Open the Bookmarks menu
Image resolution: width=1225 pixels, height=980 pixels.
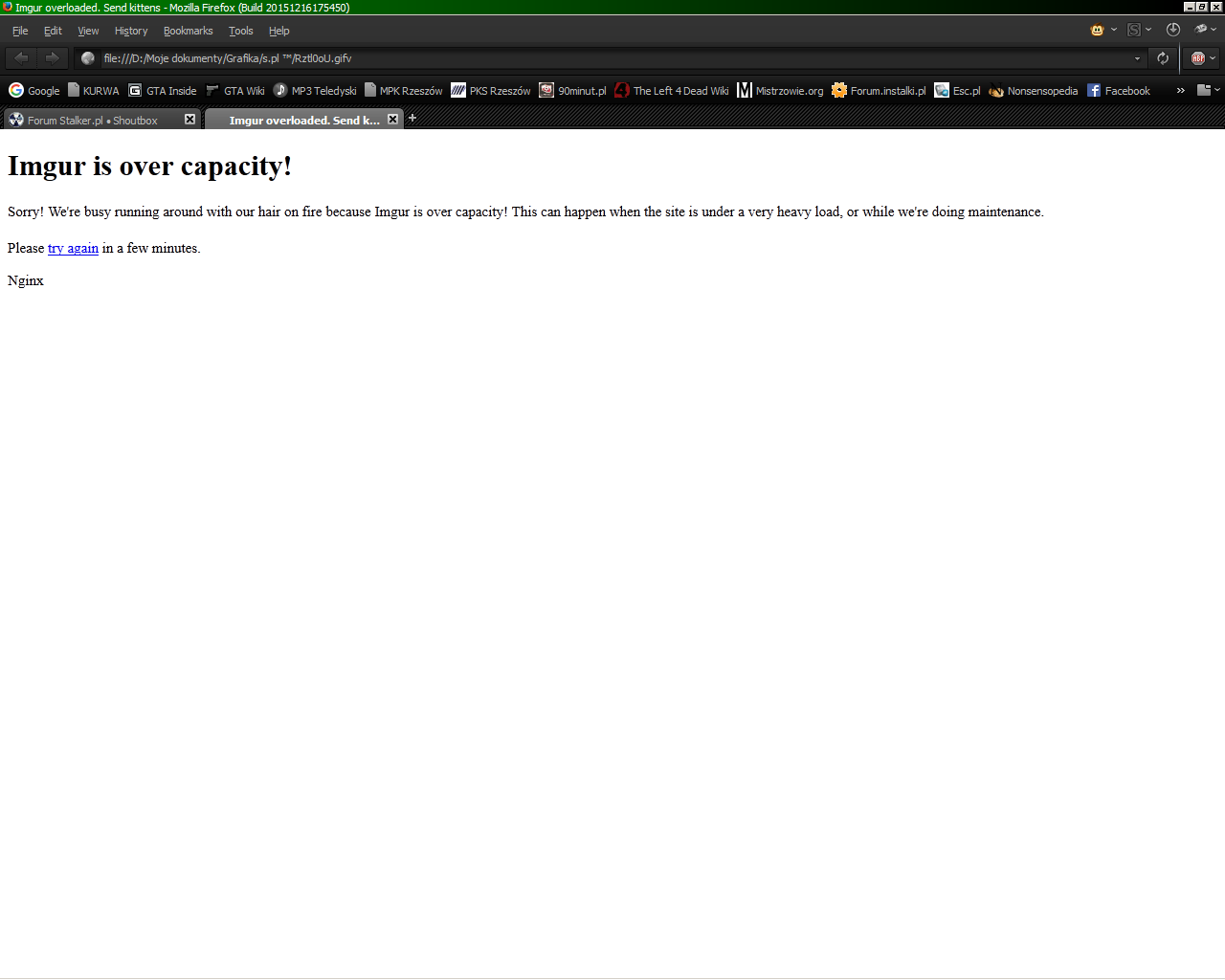(188, 31)
